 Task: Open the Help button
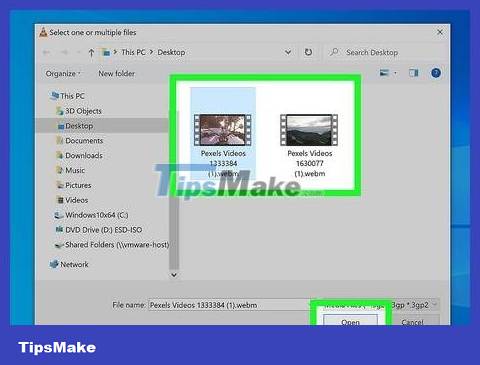pyautogui.click(x=436, y=73)
